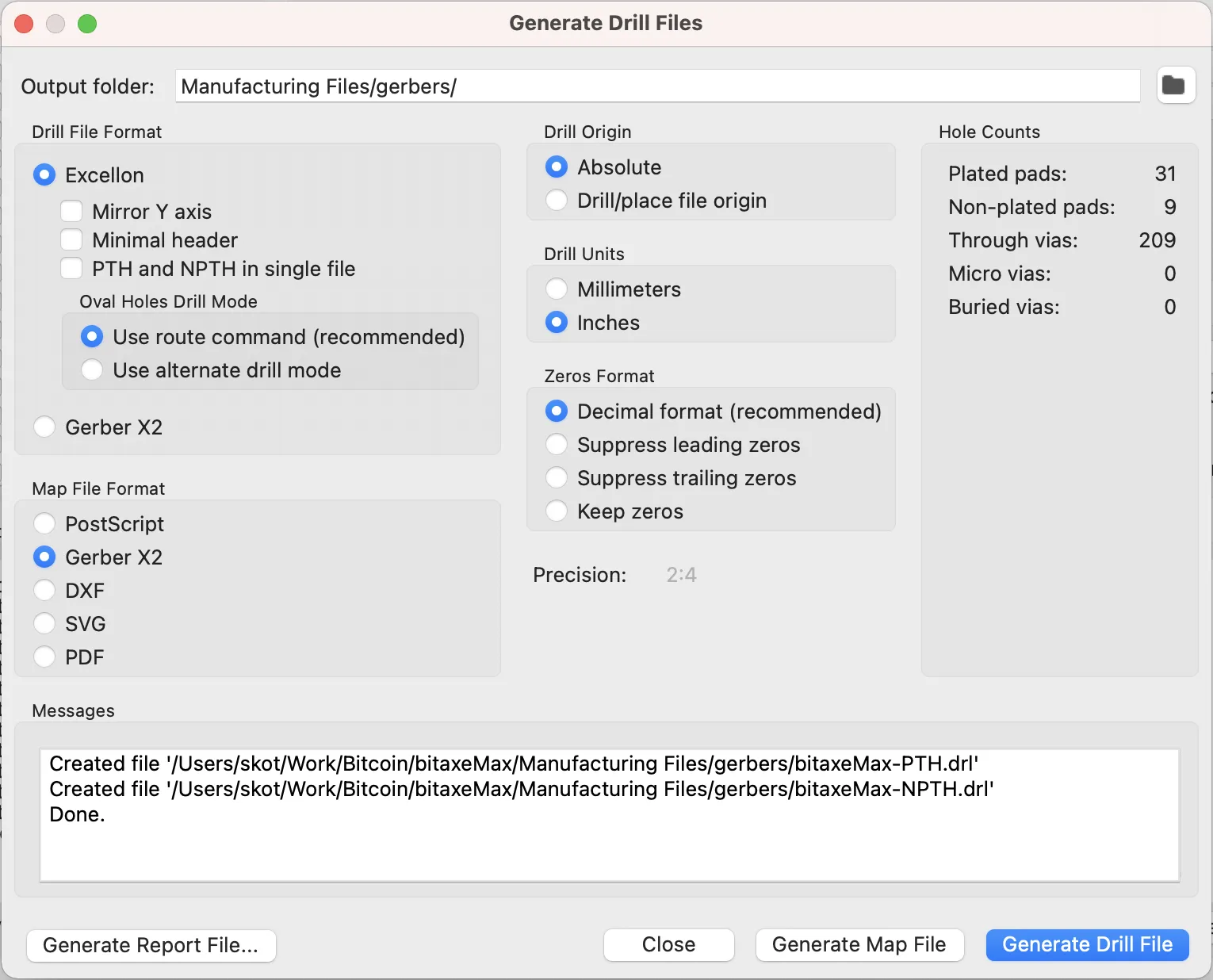Select PDF as map file format

point(44,657)
